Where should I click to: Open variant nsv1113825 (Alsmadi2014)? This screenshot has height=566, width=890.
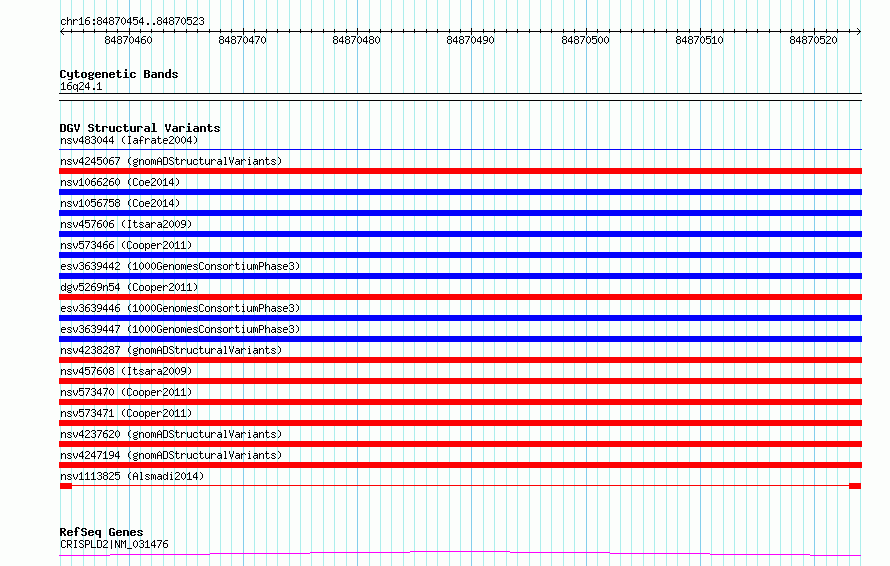[132, 476]
